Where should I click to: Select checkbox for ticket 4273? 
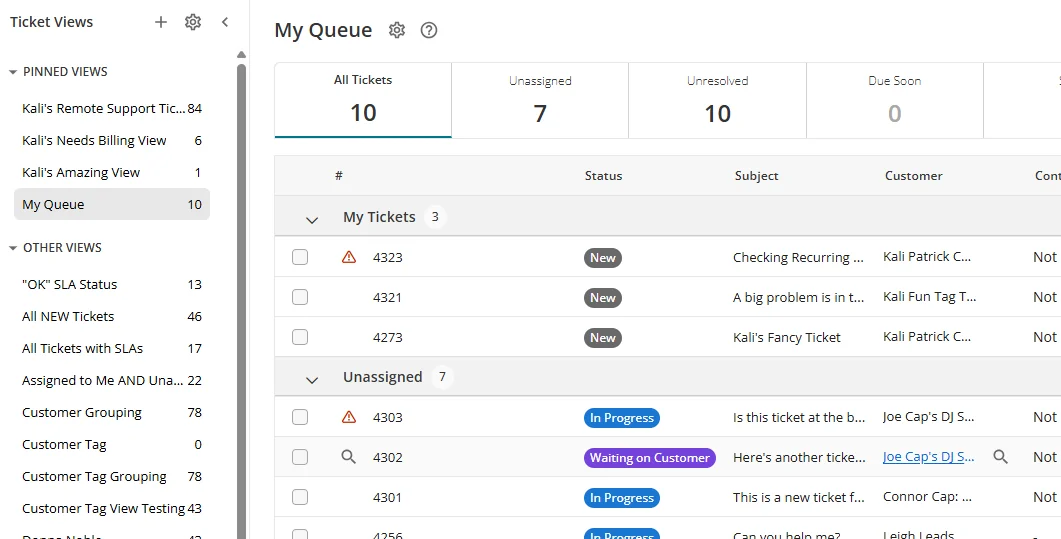coord(300,337)
